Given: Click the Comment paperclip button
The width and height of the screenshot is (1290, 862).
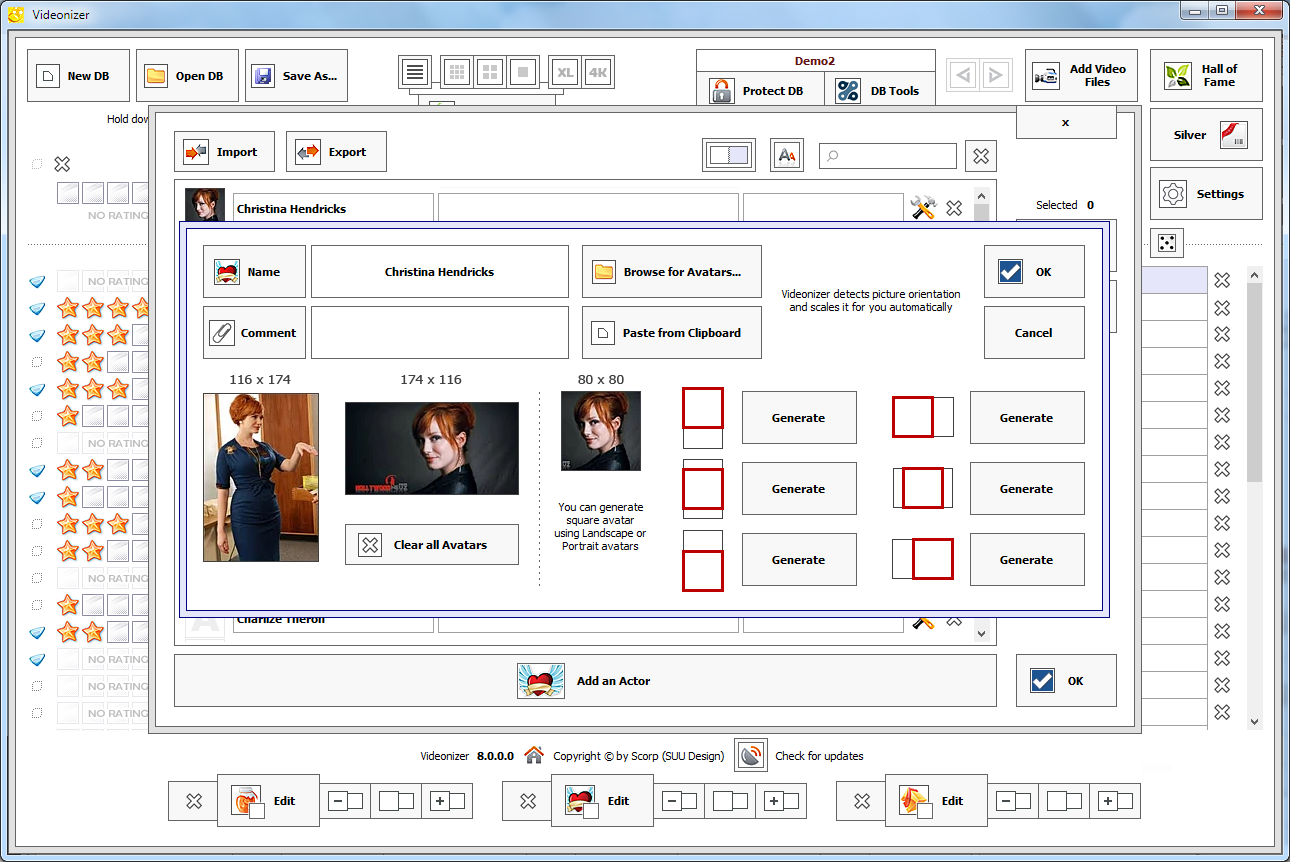Looking at the screenshot, I should (x=254, y=333).
